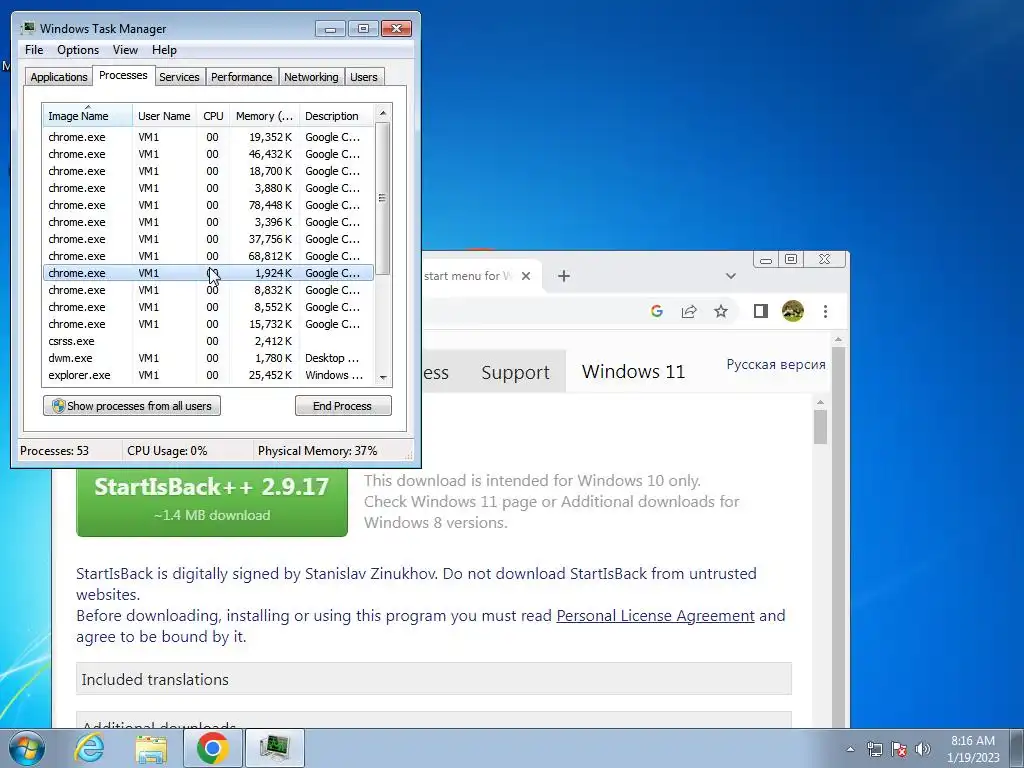This screenshot has height=768, width=1024.
Task: Click Physical Memory 37% status entry
Action: click(317, 451)
